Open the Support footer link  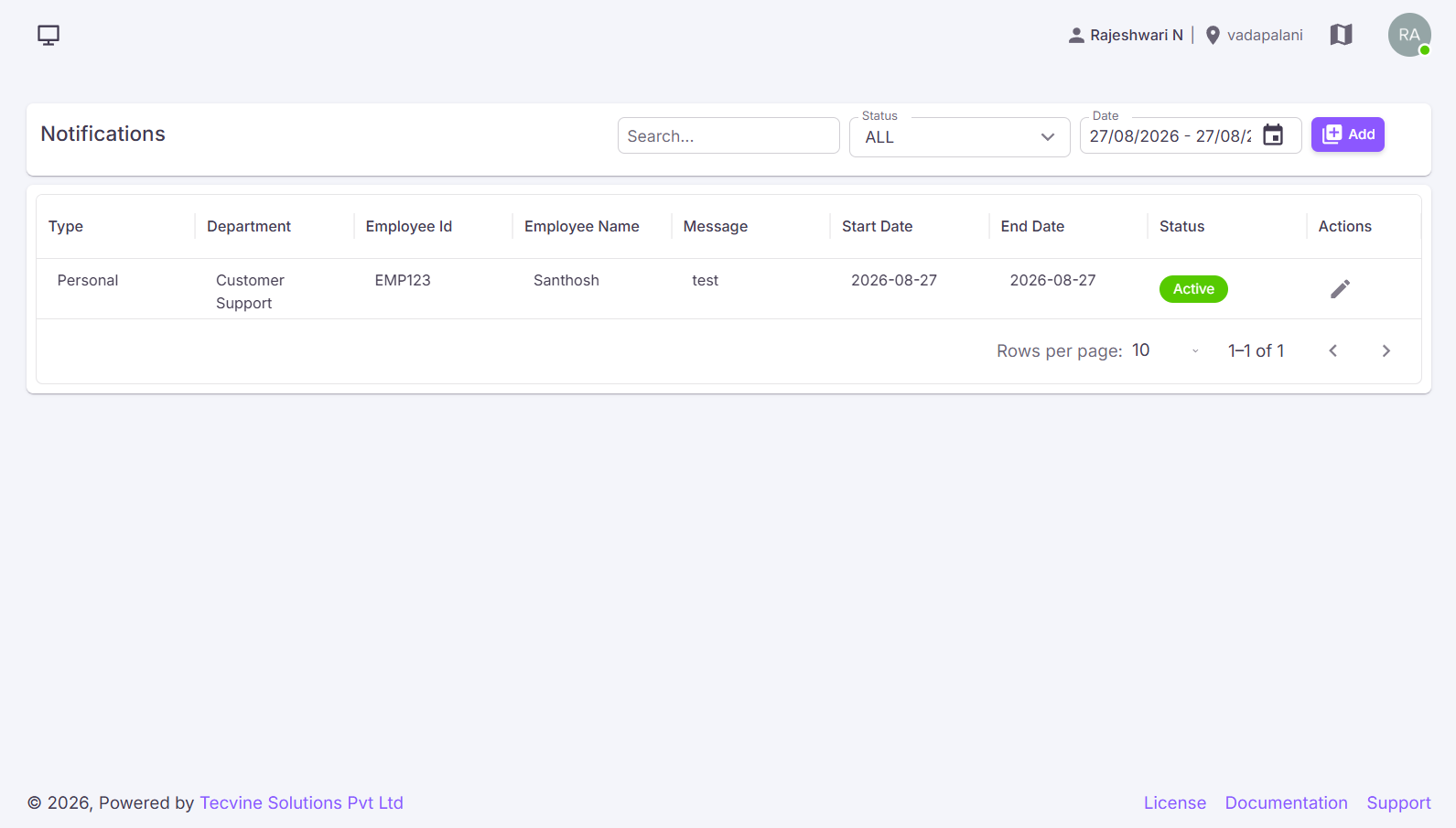(1398, 802)
